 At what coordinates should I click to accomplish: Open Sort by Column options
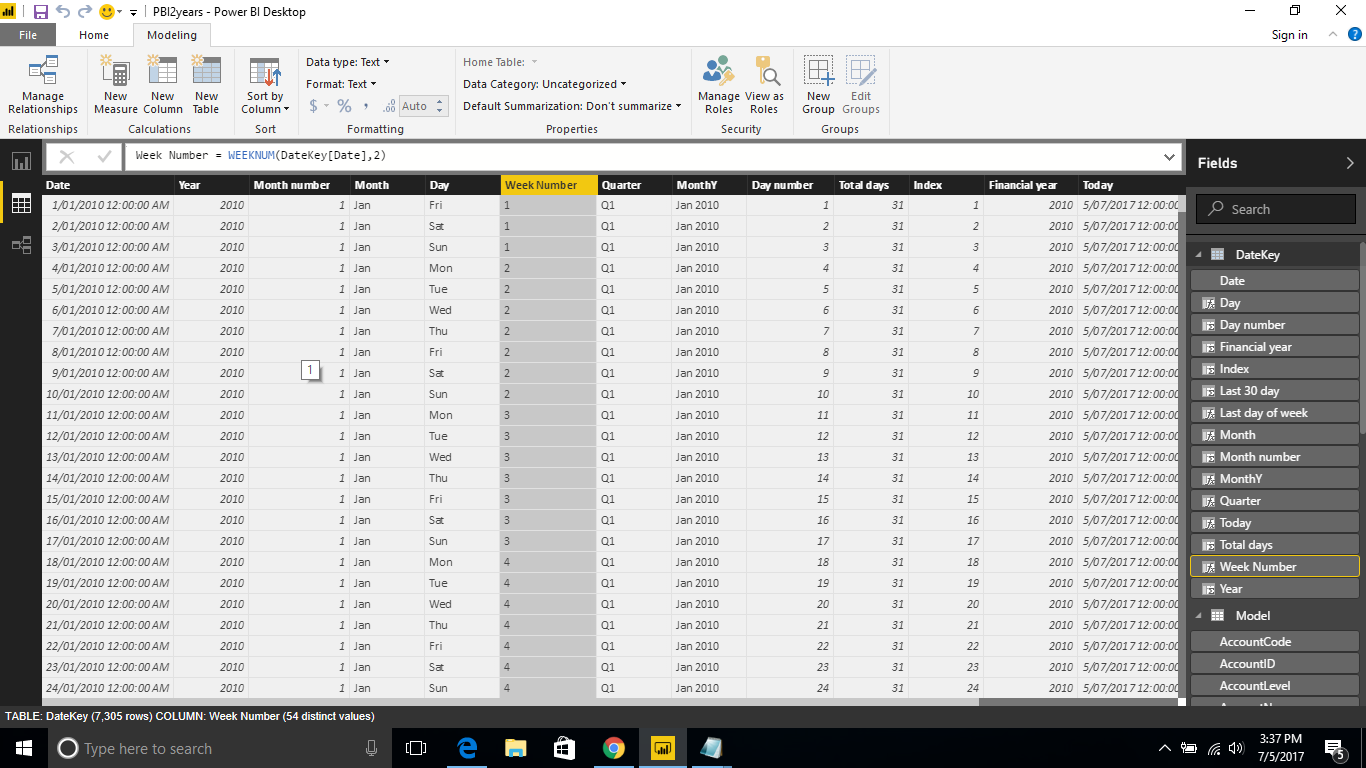pyautogui.click(x=265, y=85)
